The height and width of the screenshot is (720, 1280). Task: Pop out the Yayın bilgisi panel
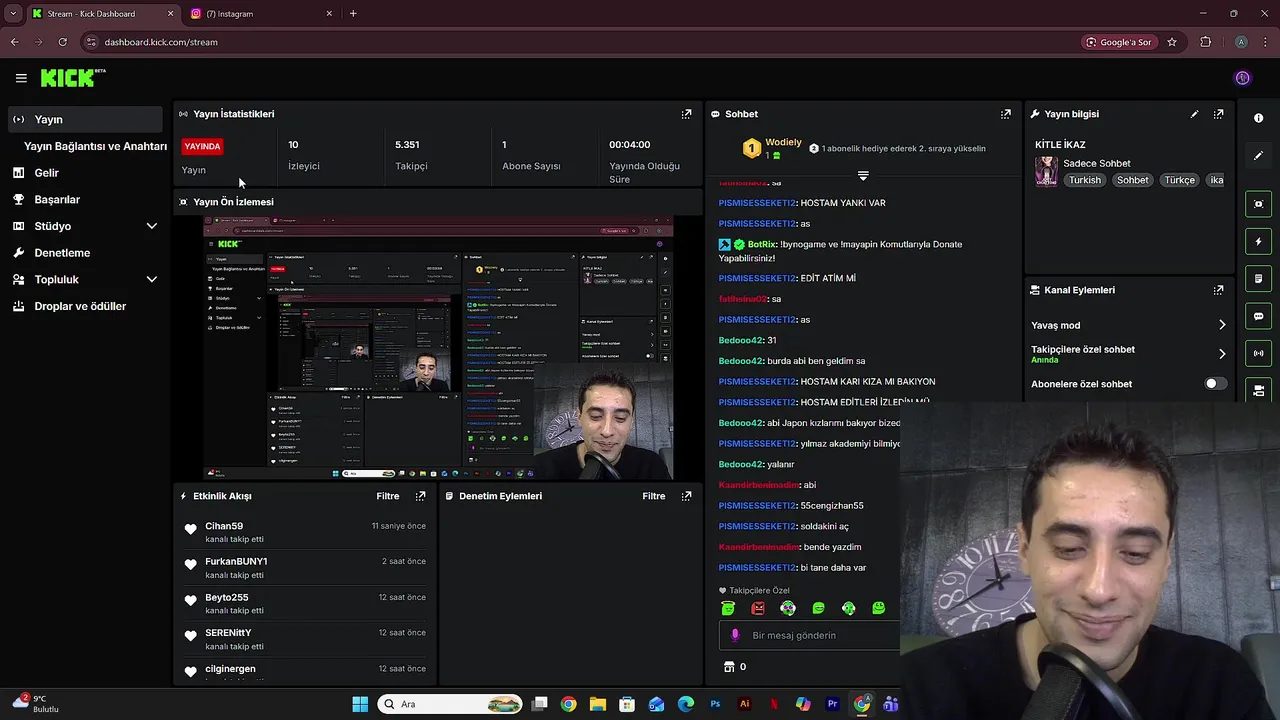pyautogui.click(x=1218, y=114)
